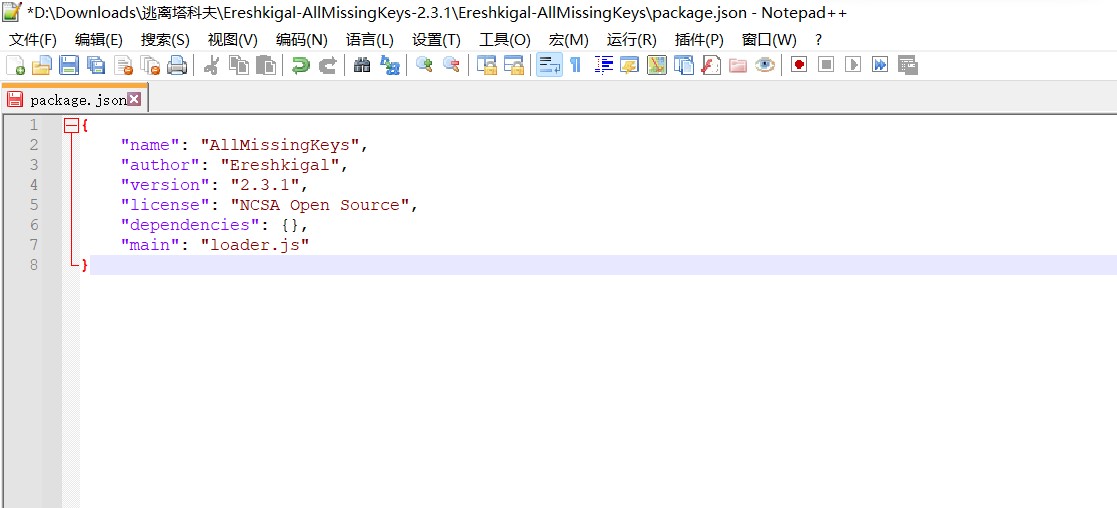Image resolution: width=1117 pixels, height=508 pixels.
Task: Paste clipboard using the Paste icon
Action: tap(266, 66)
